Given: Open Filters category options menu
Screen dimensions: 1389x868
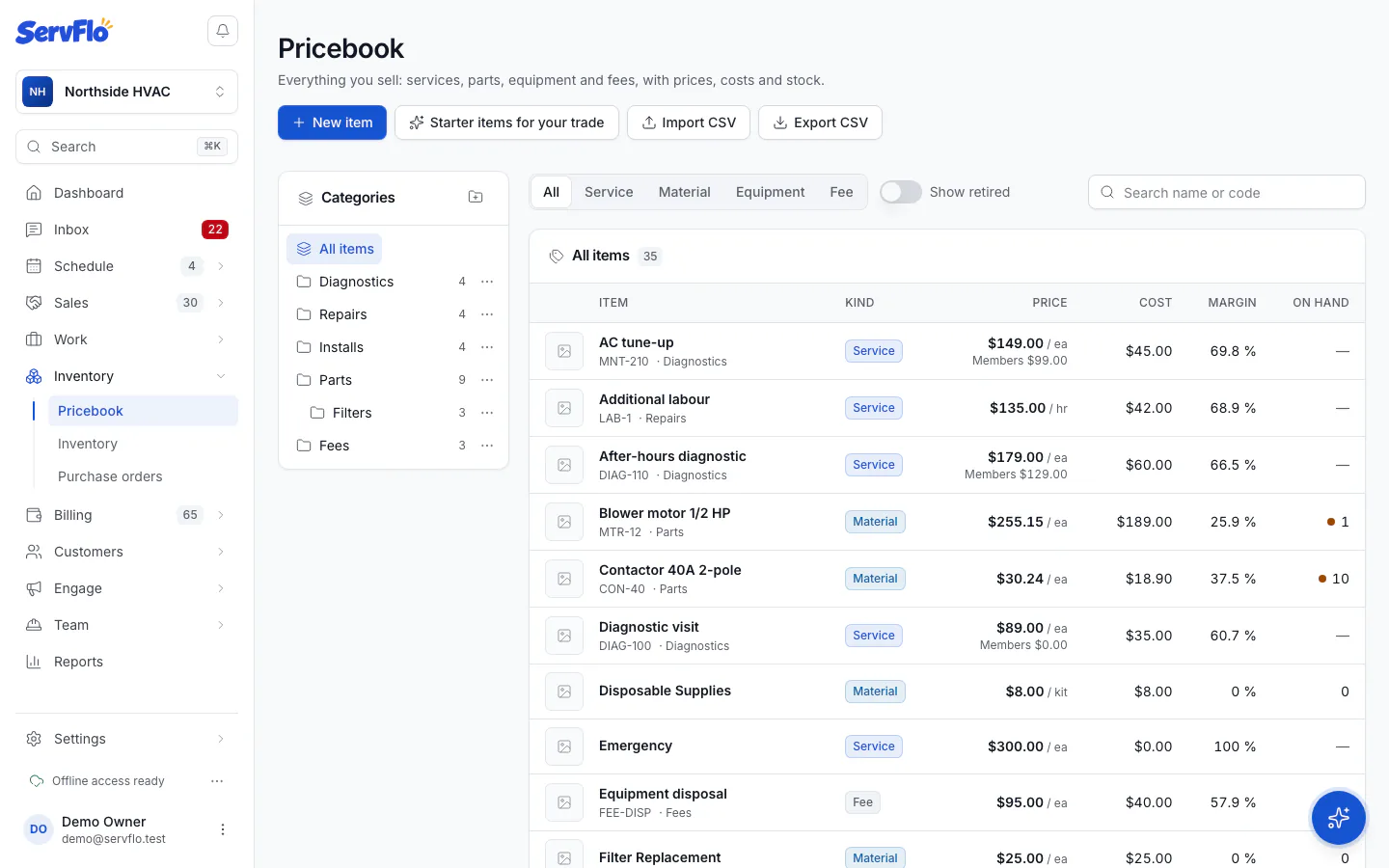Looking at the screenshot, I should tap(487, 413).
